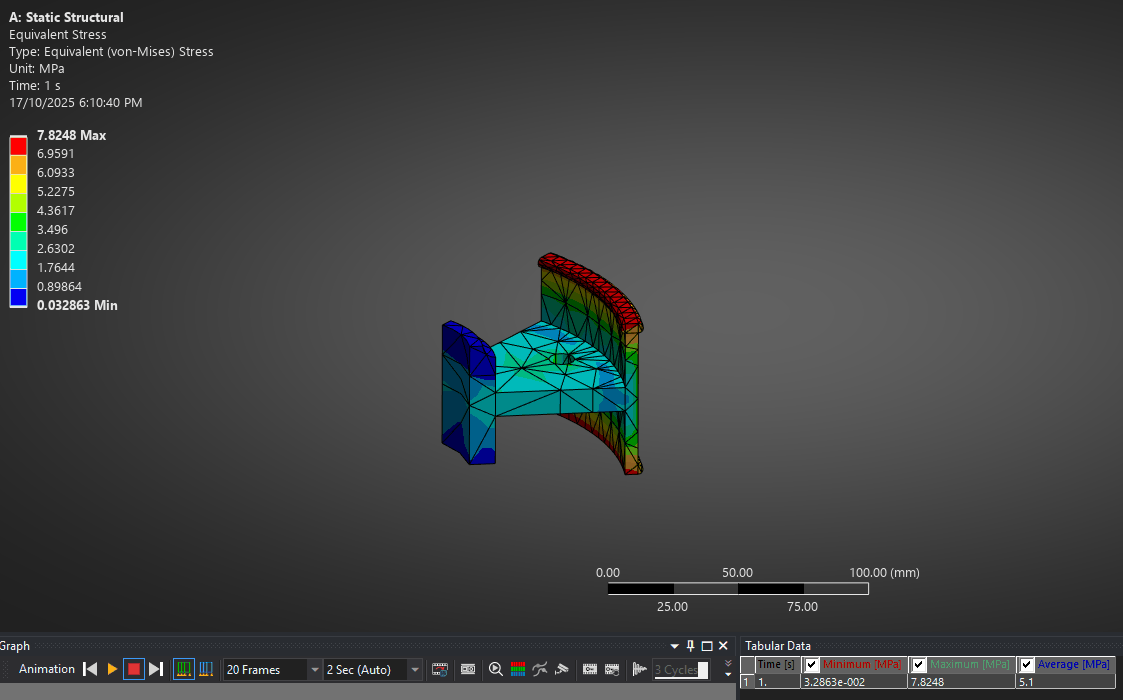This screenshot has width=1123, height=700.
Task: Jump to the next animation frame
Action: tap(155, 669)
